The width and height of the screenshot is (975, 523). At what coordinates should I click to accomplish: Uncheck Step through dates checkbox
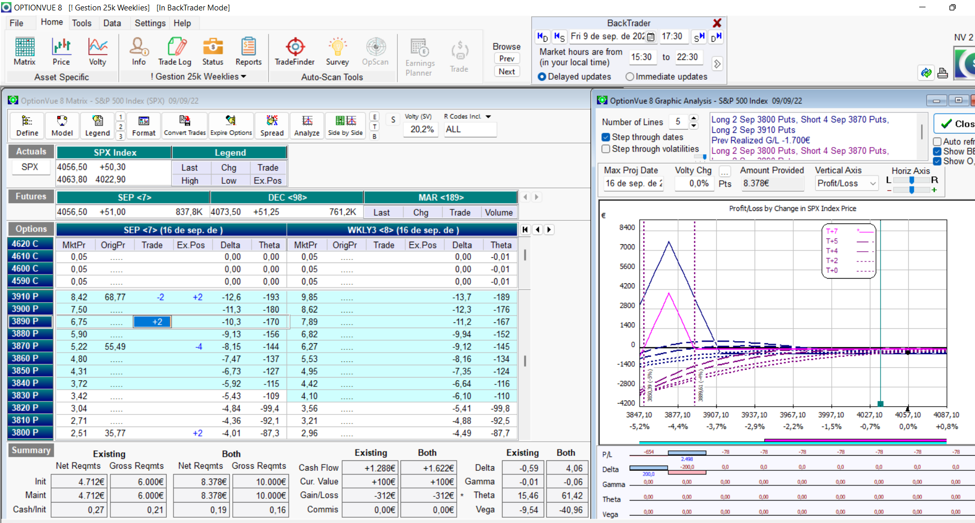pos(606,137)
